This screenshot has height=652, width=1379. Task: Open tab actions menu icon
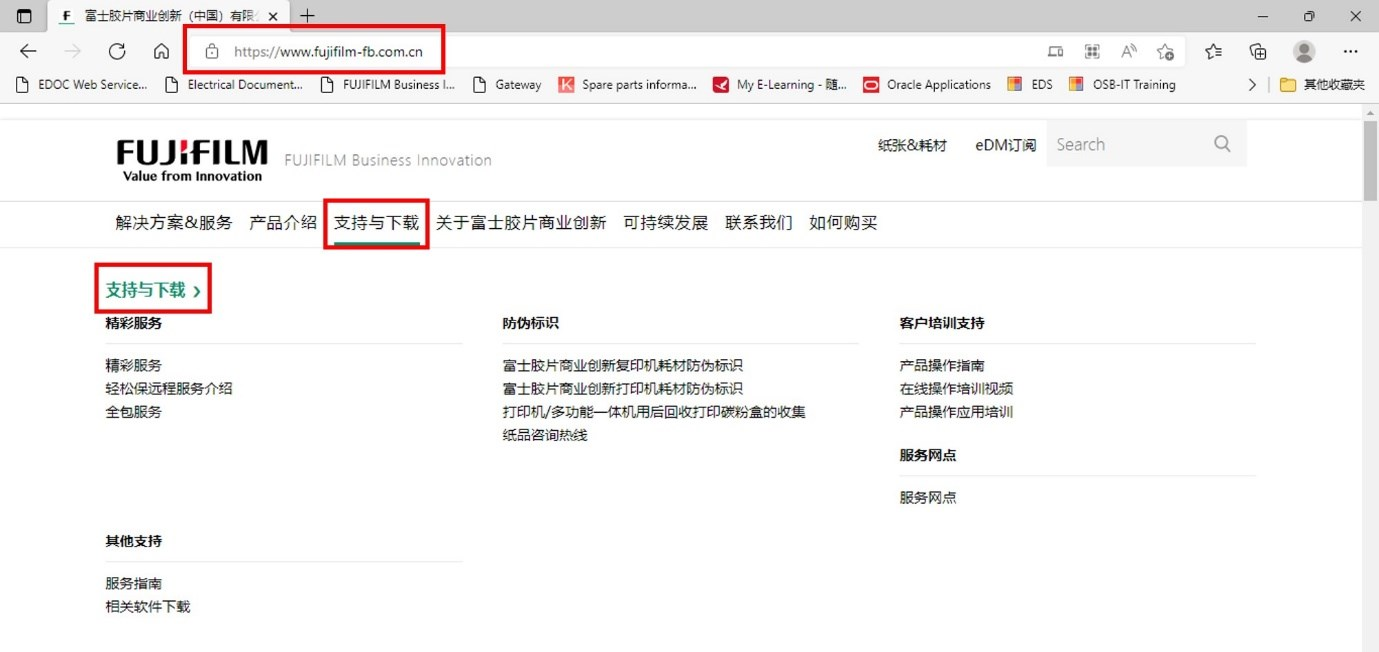[x=24, y=16]
